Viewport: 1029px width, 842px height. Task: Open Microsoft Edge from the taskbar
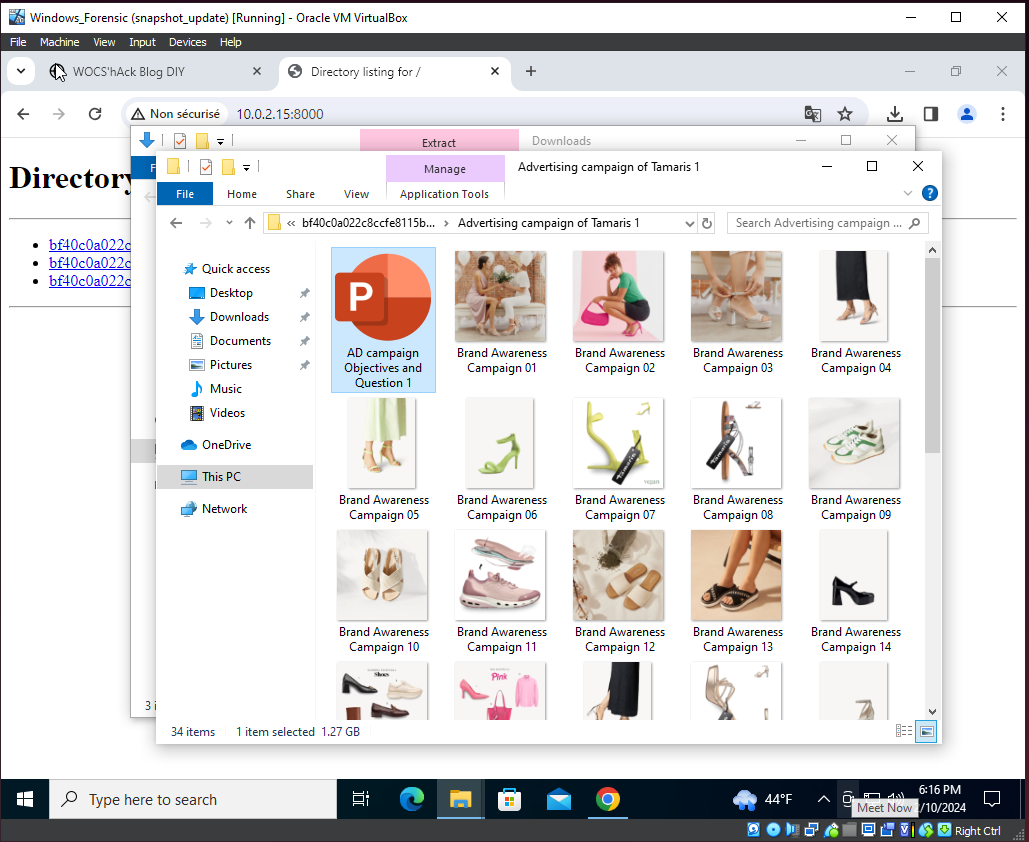tap(412, 799)
